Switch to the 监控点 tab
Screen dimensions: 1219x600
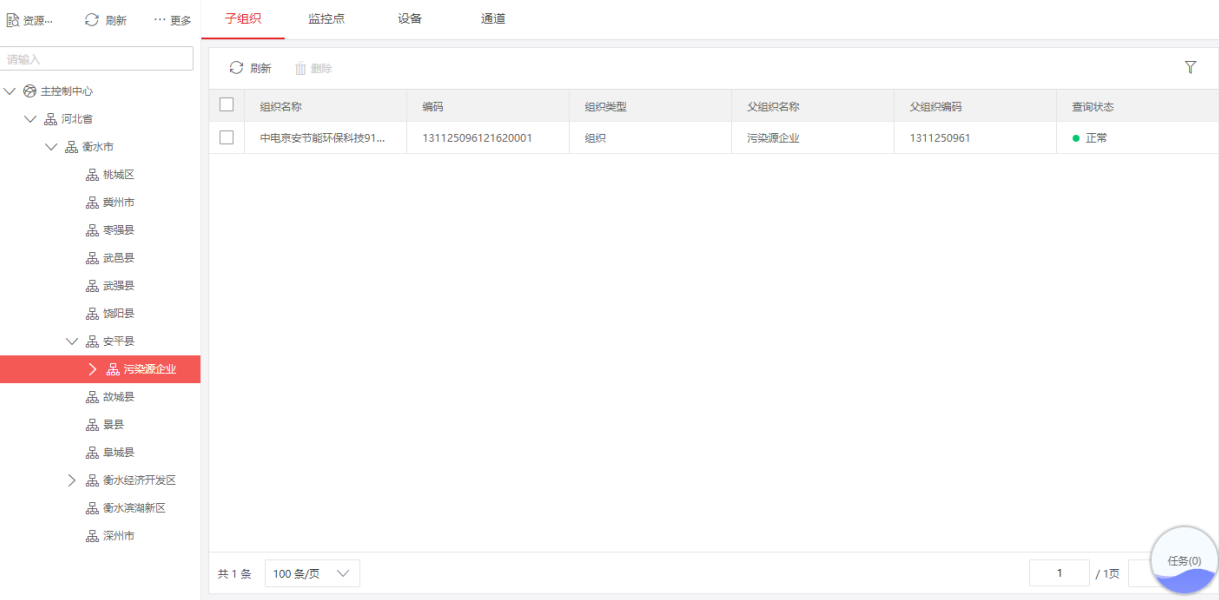326,19
